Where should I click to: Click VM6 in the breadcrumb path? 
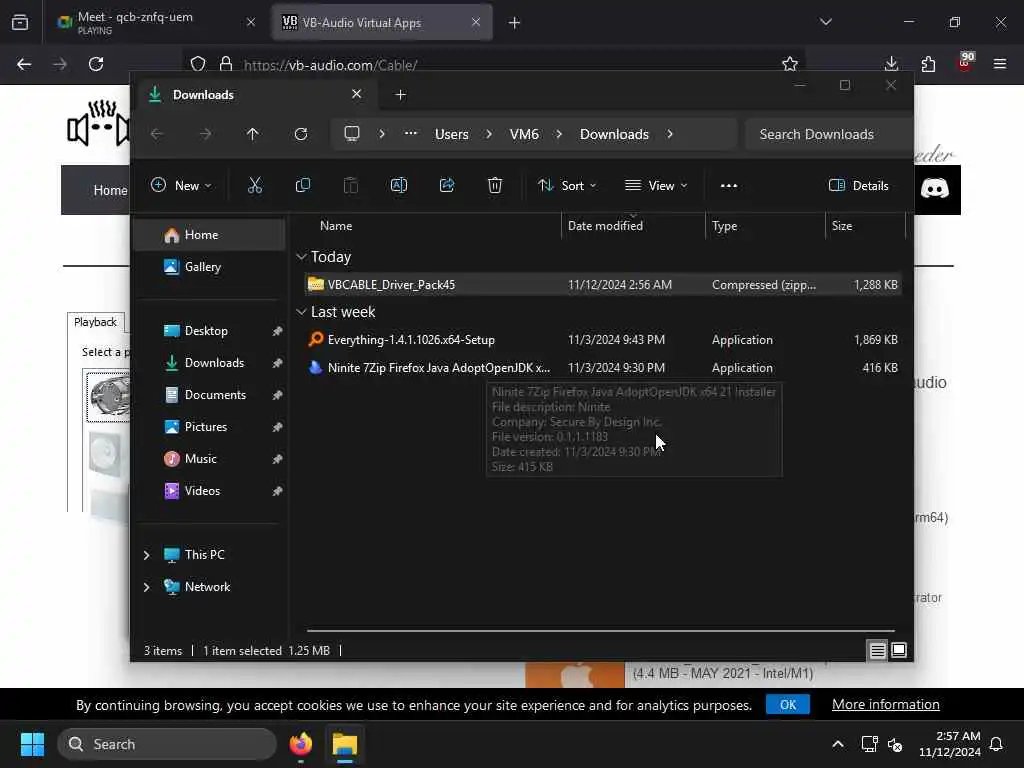coord(524,134)
